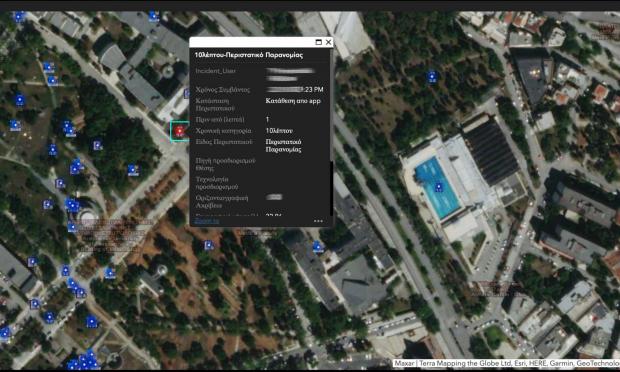Move the popup's vertical scrollbar
The width and height of the screenshot is (620, 372).
[x=331, y=188]
